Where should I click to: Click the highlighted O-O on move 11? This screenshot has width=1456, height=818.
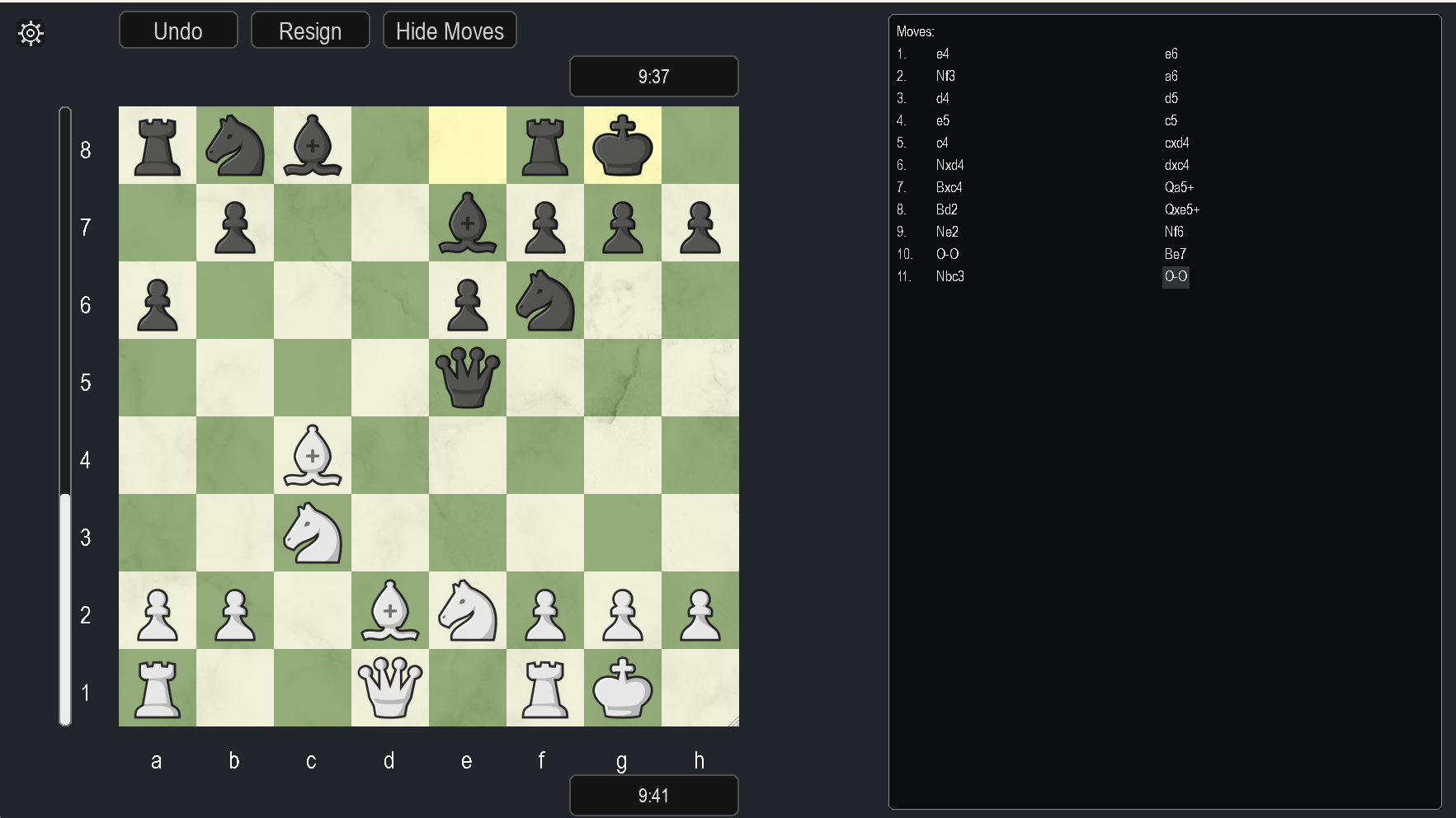pos(1176,276)
